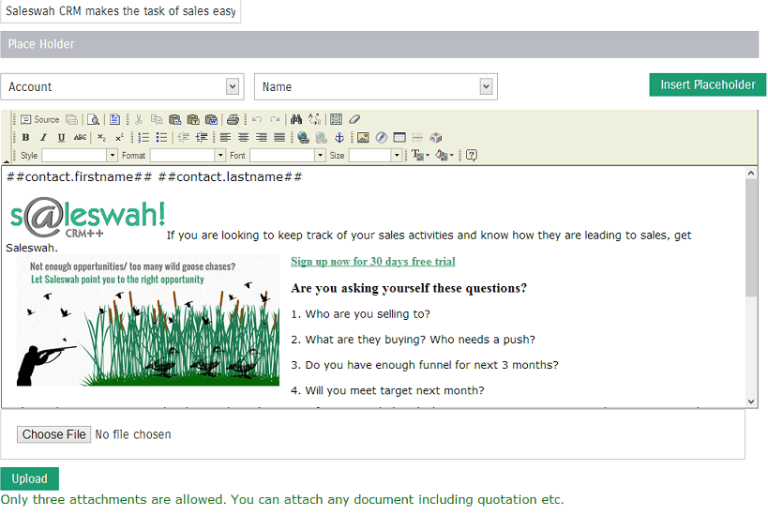
Task: Click Paste as plain text icon
Action: [193, 119]
